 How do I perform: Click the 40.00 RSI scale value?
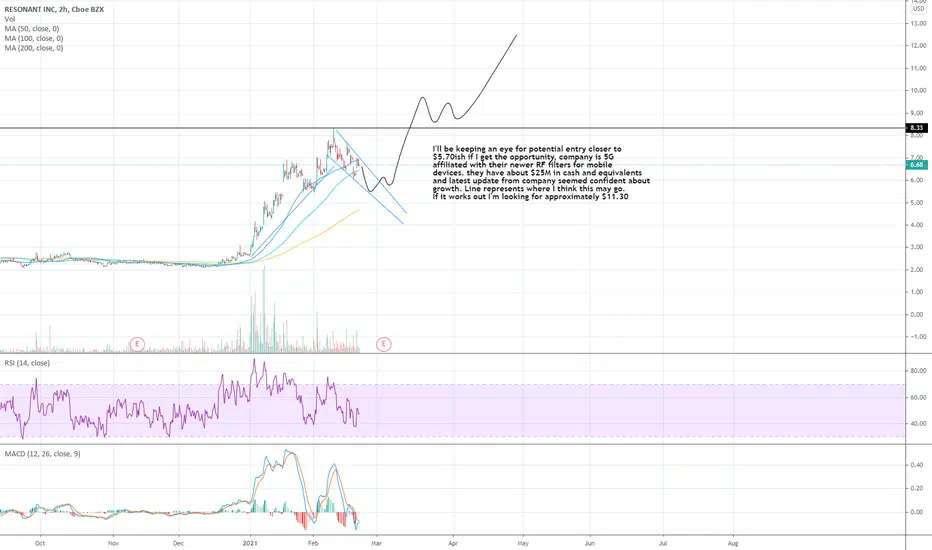(918, 424)
